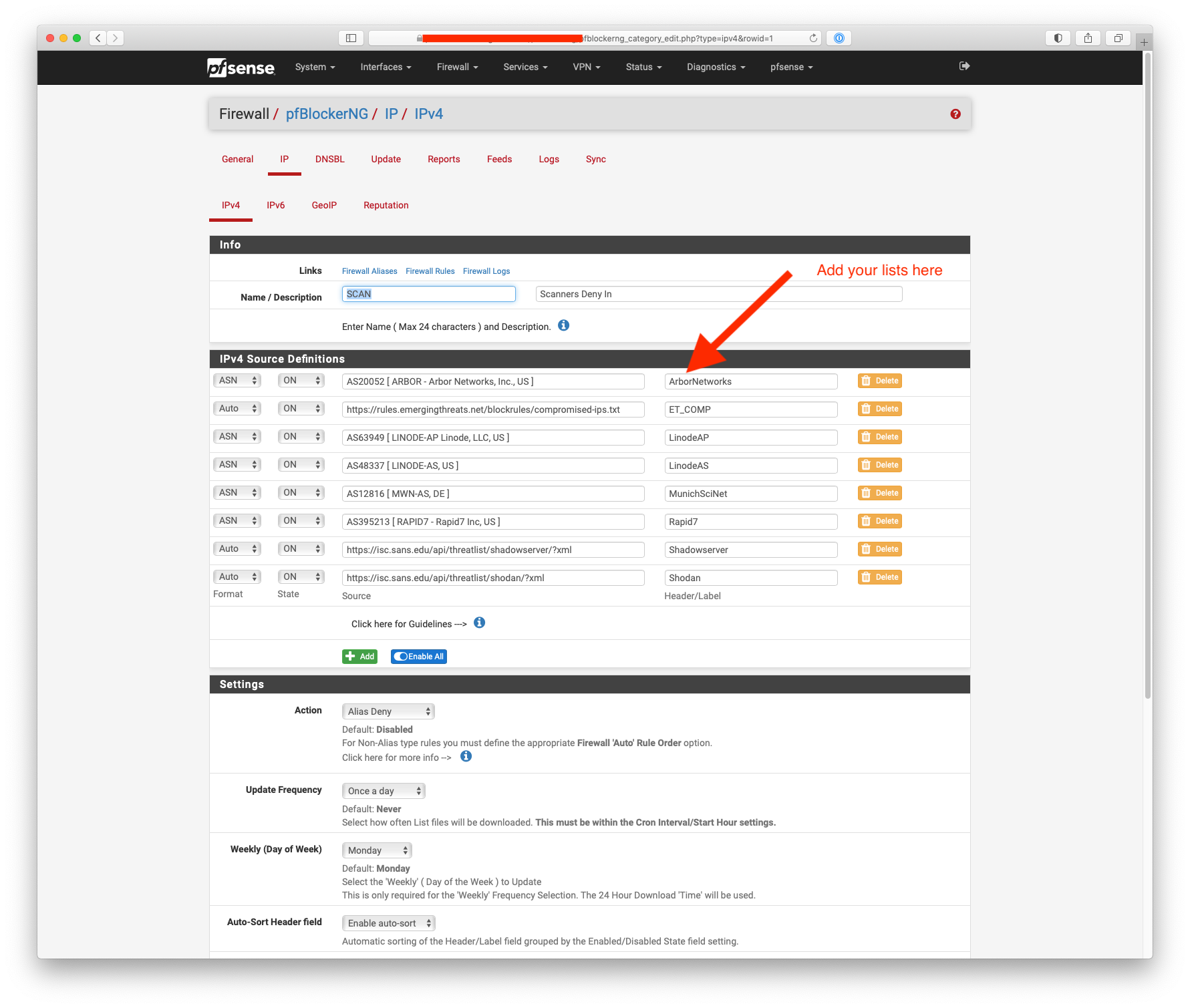Open the 1Password extension icon
This screenshot has width=1190, height=1008.
coord(839,38)
